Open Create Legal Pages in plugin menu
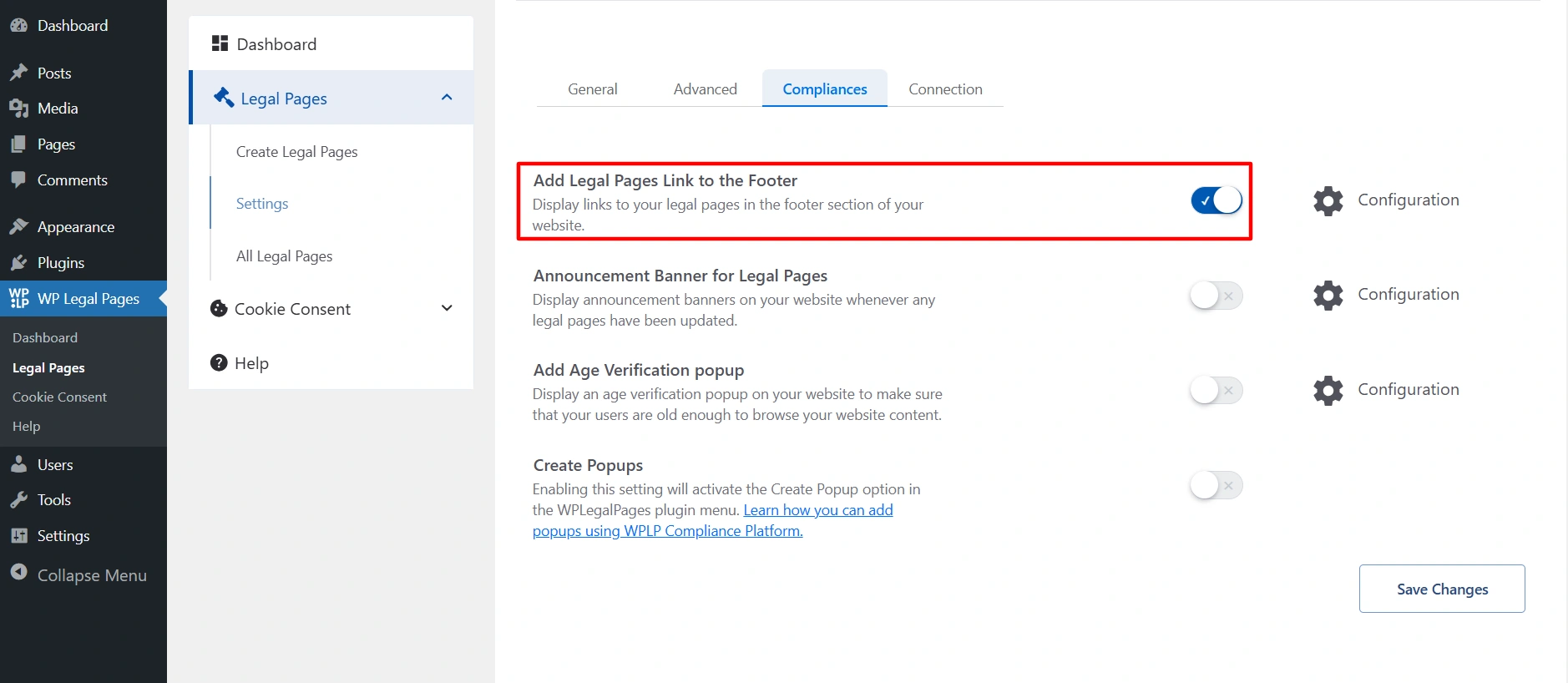Screen dimensions: 1568x683 click(x=296, y=152)
